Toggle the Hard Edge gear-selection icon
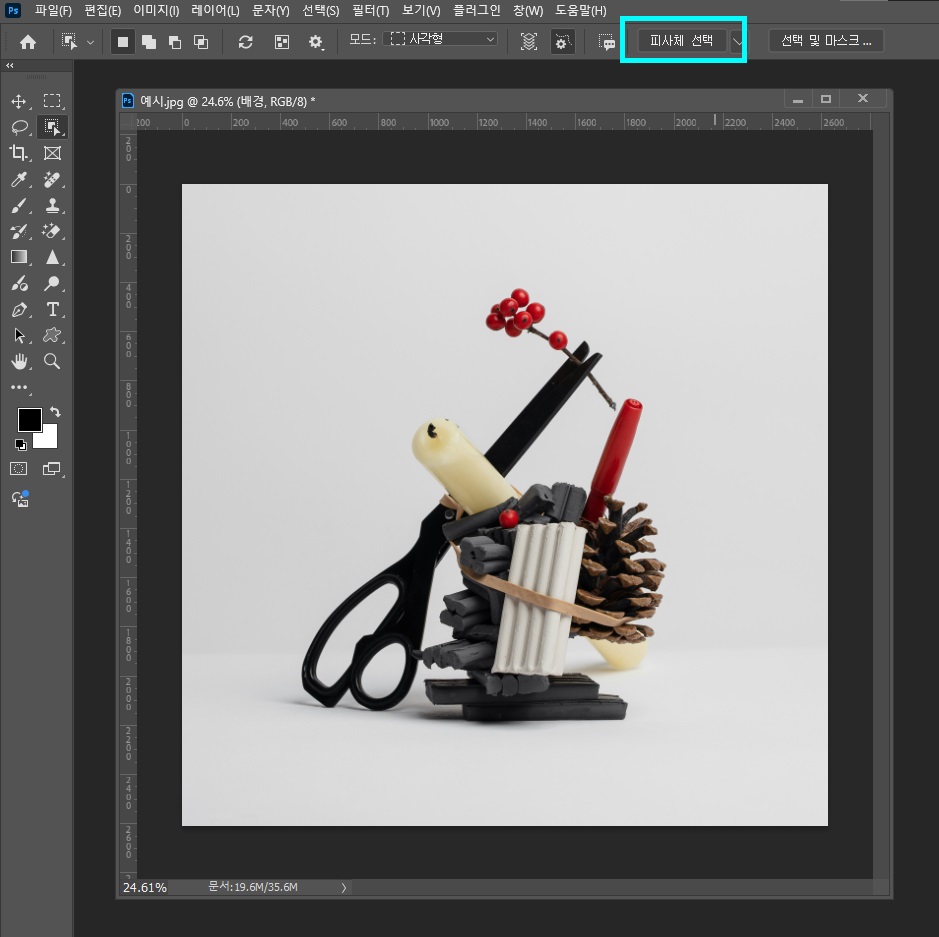939x937 pixels. click(x=562, y=42)
